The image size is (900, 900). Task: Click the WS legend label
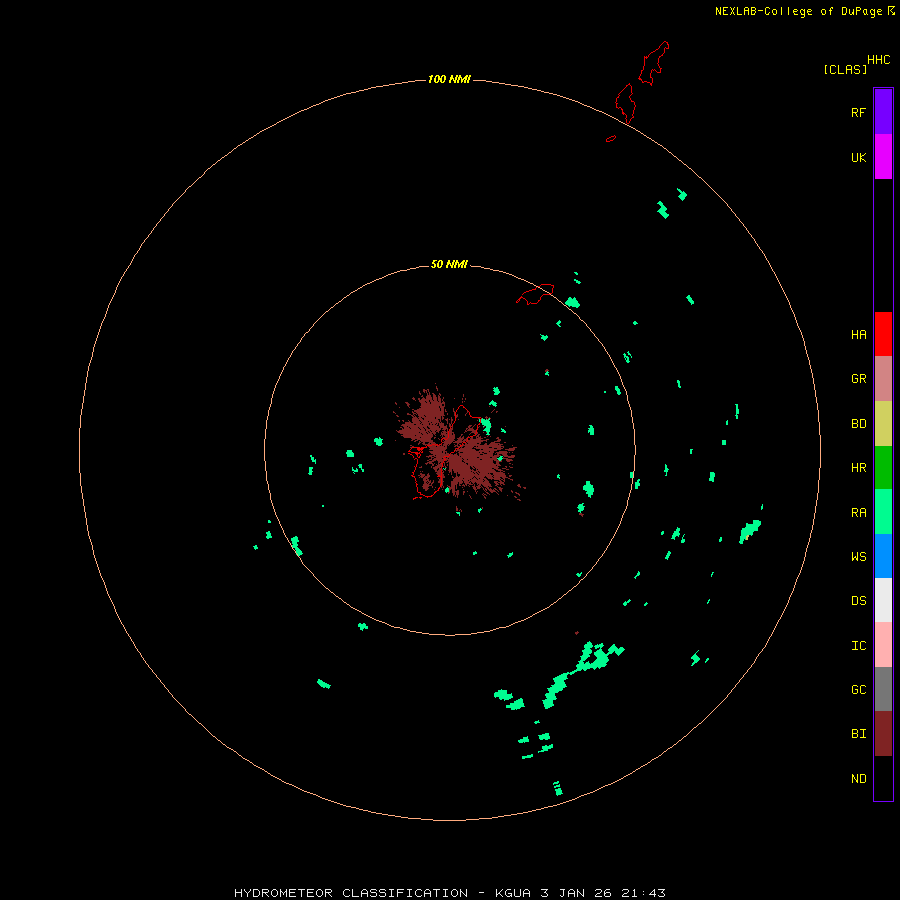click(x=858, y=557)
